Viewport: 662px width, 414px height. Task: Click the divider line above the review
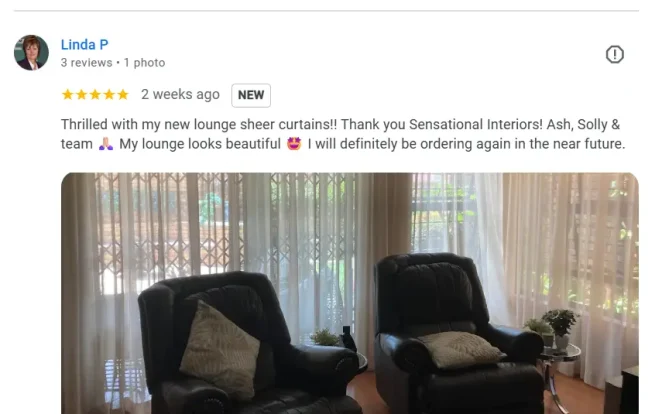click(x=326, y=10)
